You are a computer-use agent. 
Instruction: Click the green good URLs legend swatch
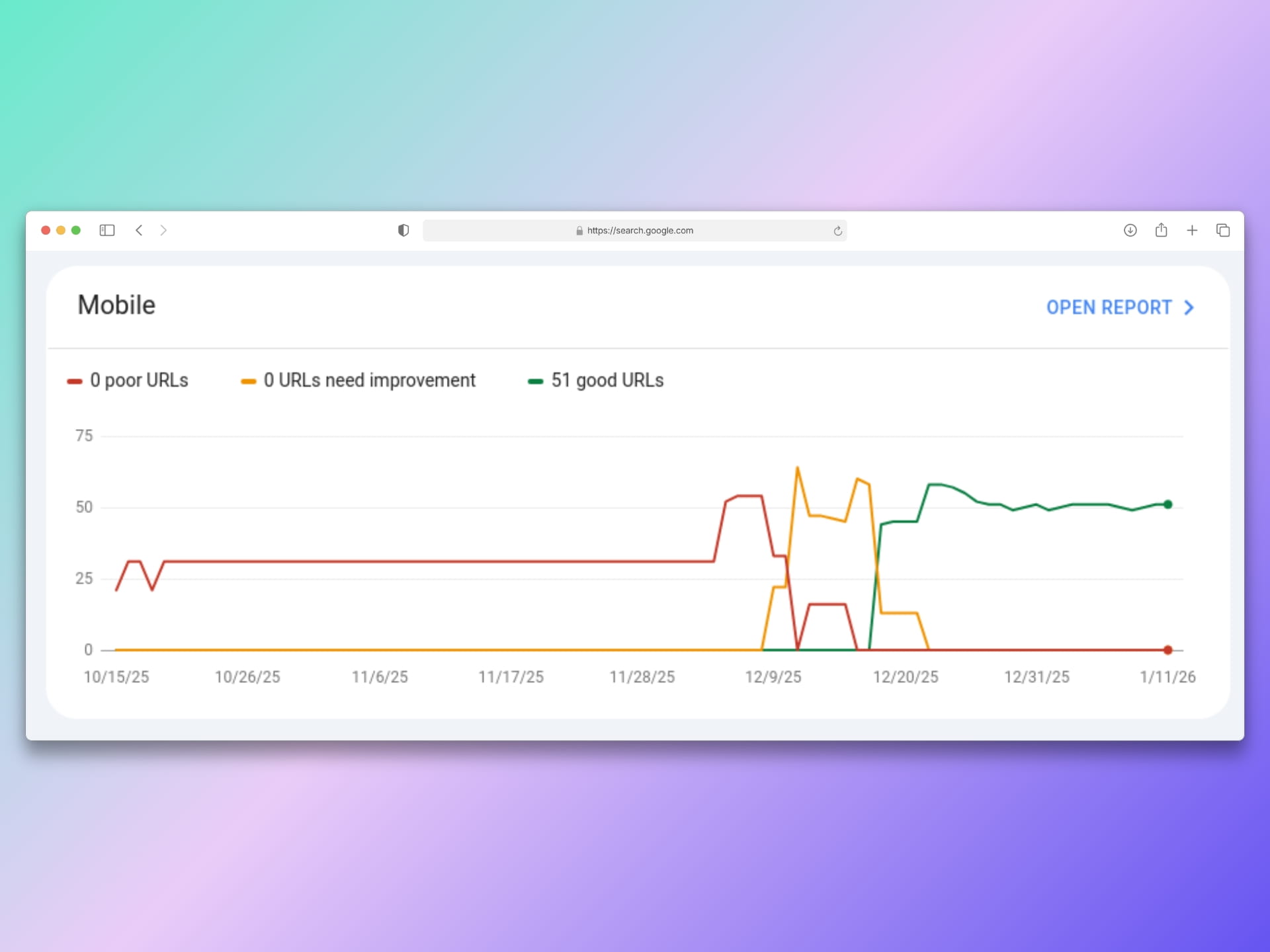pyautogui.click(x=536, y=381)
